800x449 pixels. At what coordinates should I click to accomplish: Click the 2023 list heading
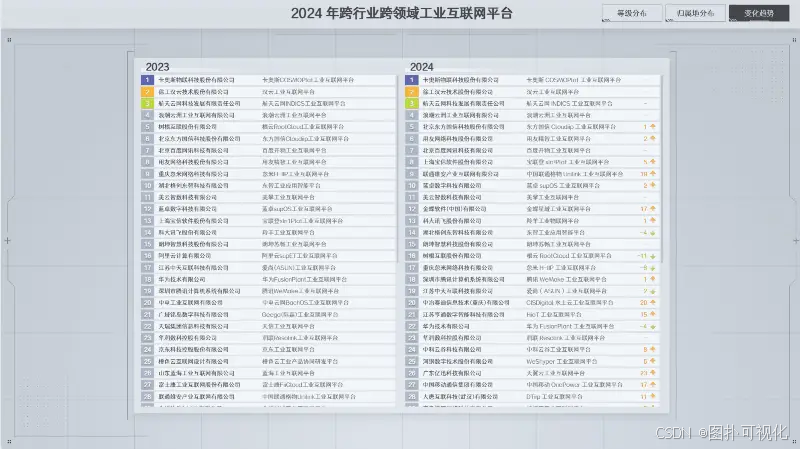point(157,67)
